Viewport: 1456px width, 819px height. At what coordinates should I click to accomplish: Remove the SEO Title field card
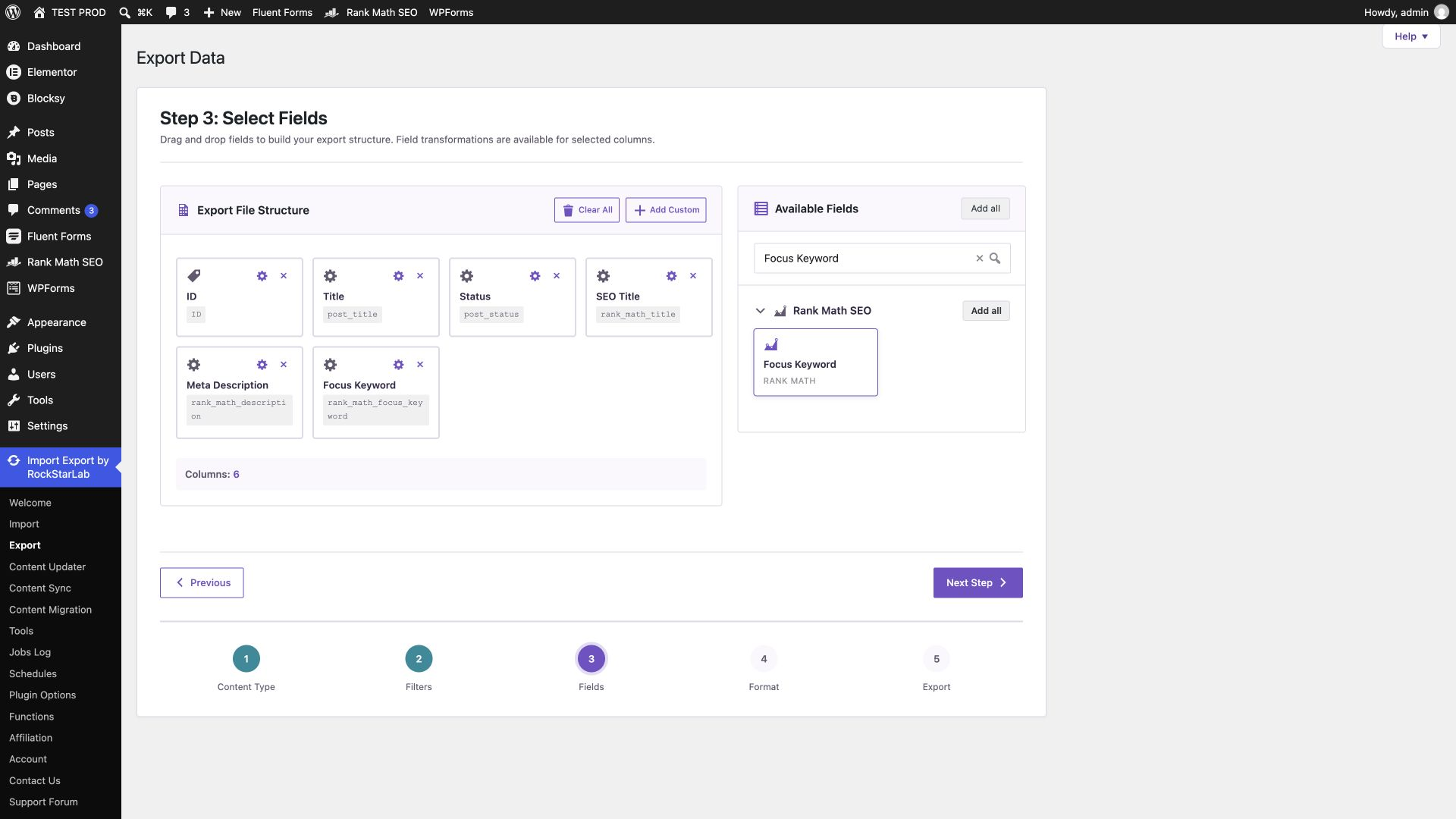(x=693, y=276)
